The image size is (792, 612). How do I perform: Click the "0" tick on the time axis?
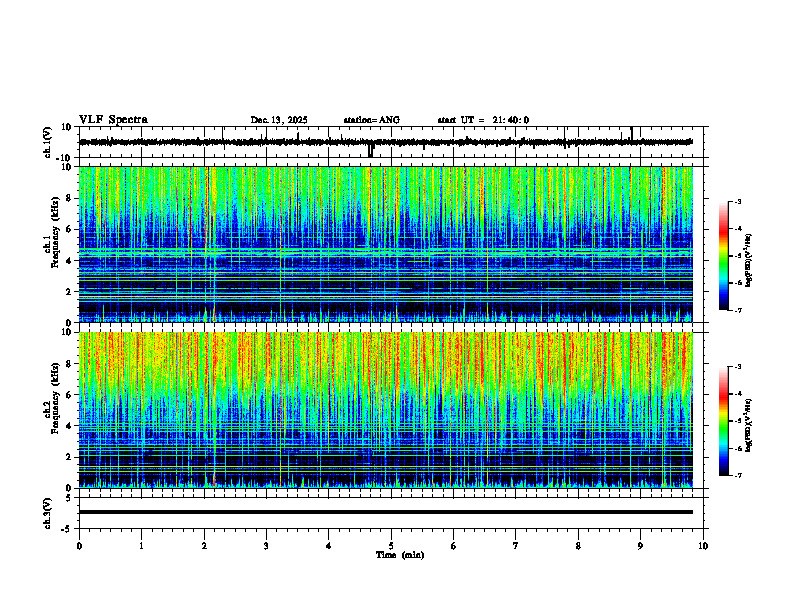pos(79,546)
